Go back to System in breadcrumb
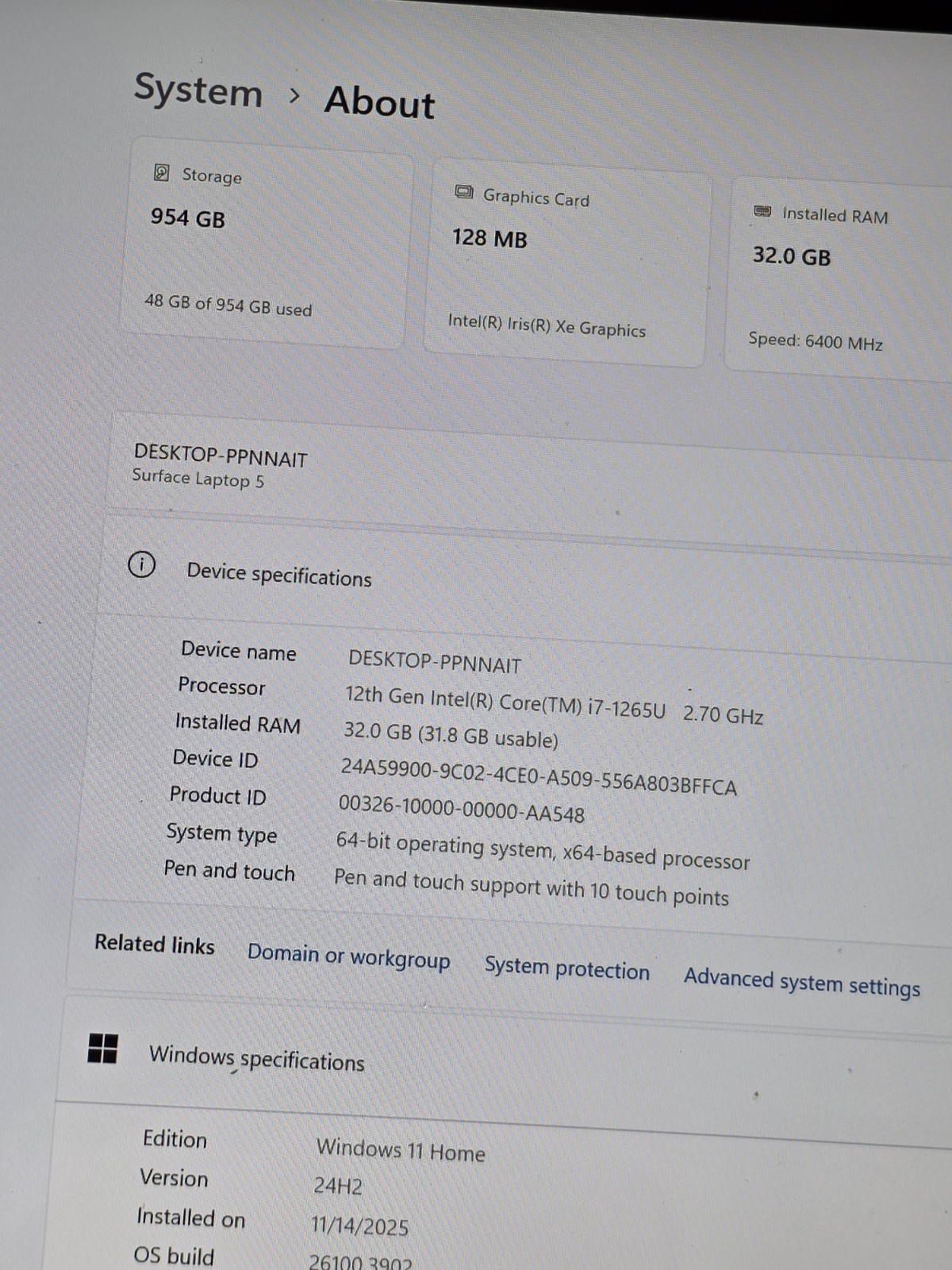 tap(198, 90)
